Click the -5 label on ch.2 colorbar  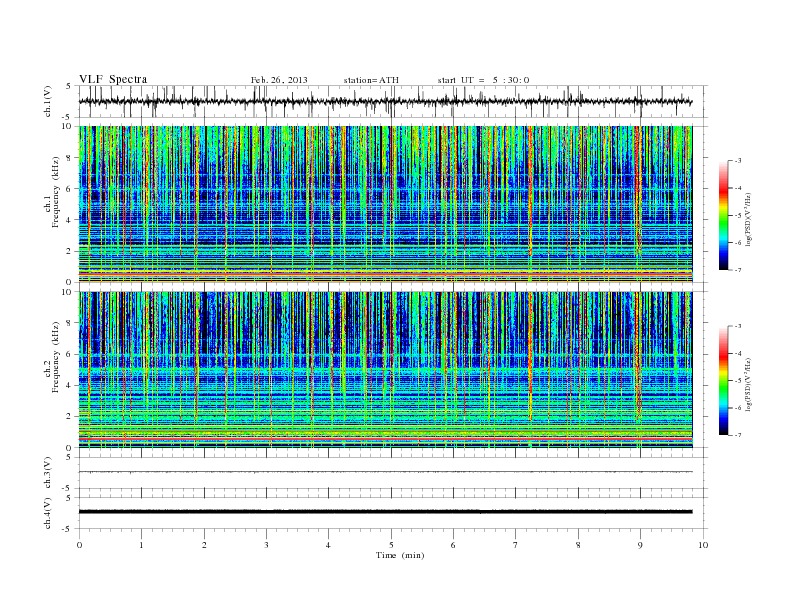point(738,381)
